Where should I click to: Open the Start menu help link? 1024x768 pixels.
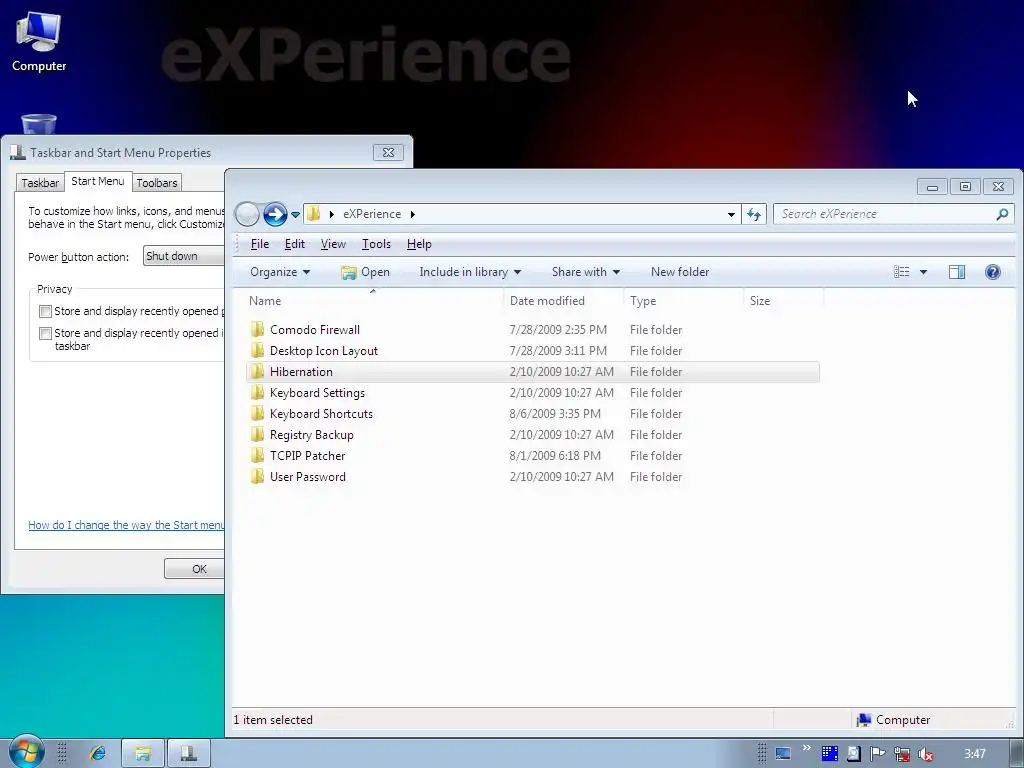point(126,524)
